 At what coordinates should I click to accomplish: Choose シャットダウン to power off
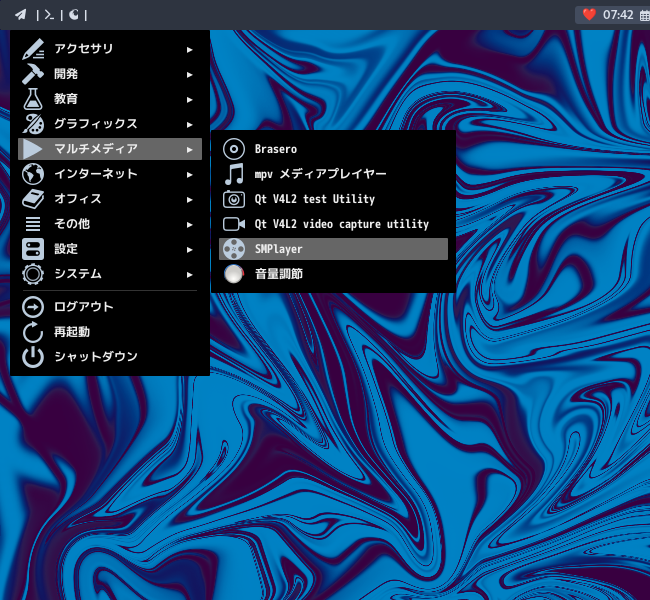coord(110,357)
